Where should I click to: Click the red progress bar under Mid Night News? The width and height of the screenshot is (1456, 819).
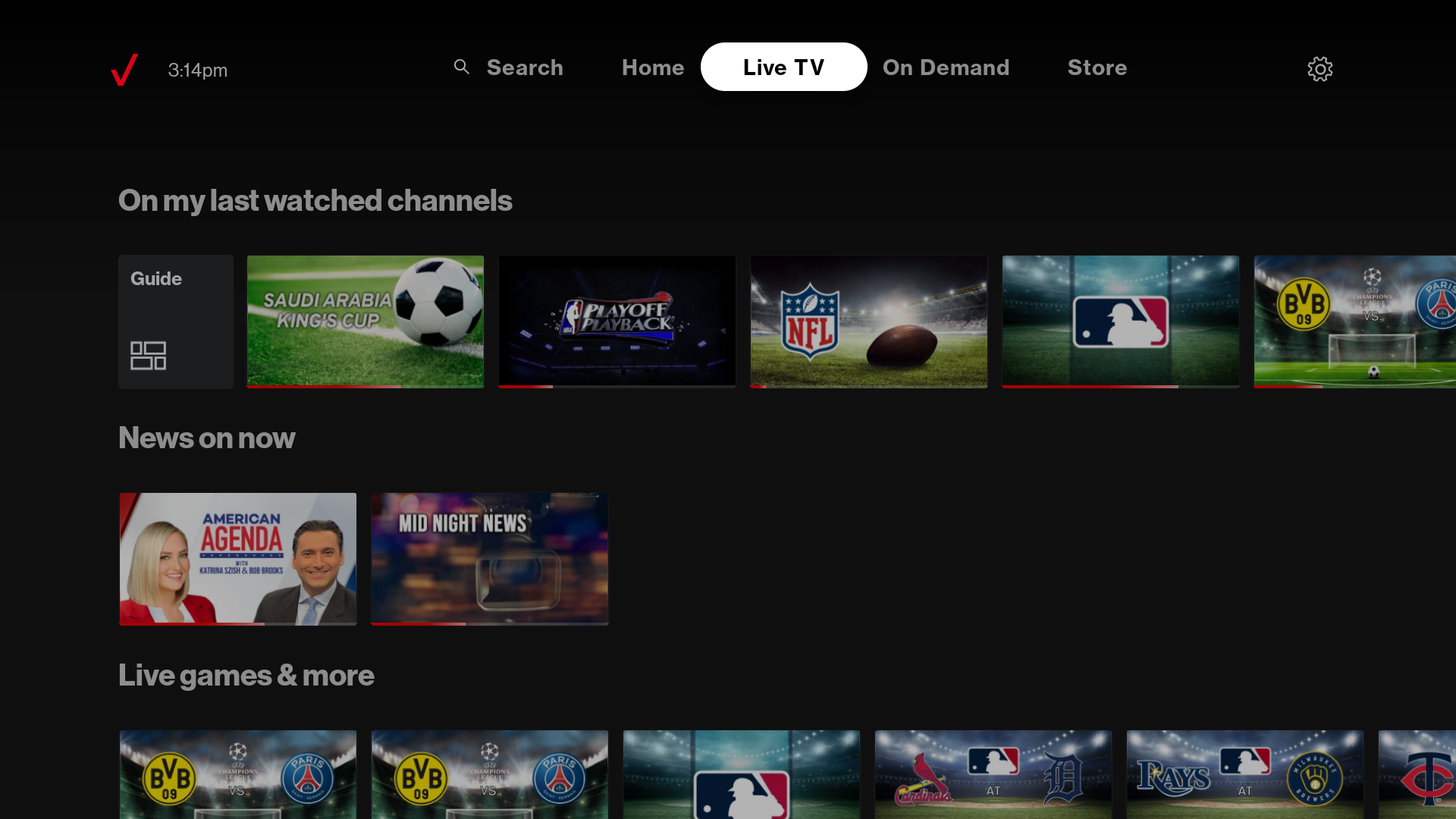(x=418, y=623)
